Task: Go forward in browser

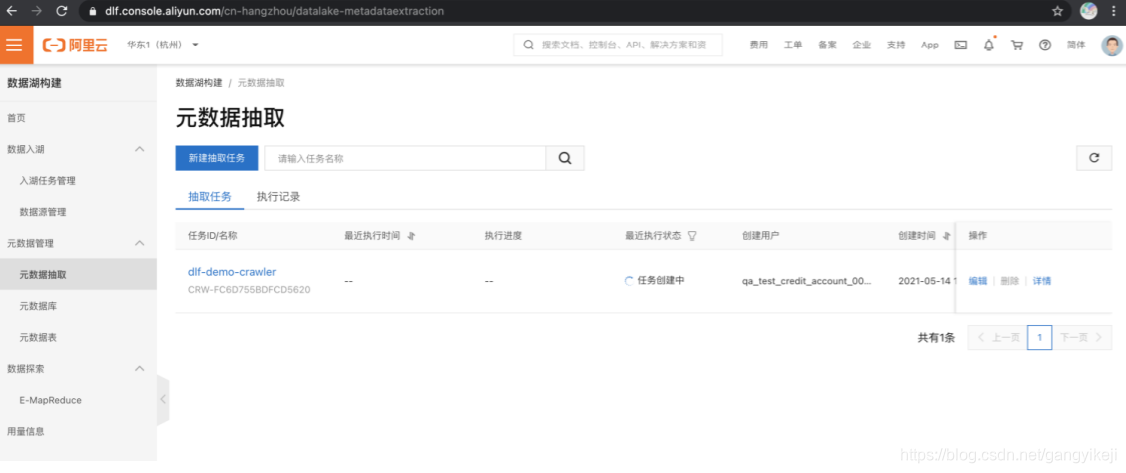Action: (37, 11)
